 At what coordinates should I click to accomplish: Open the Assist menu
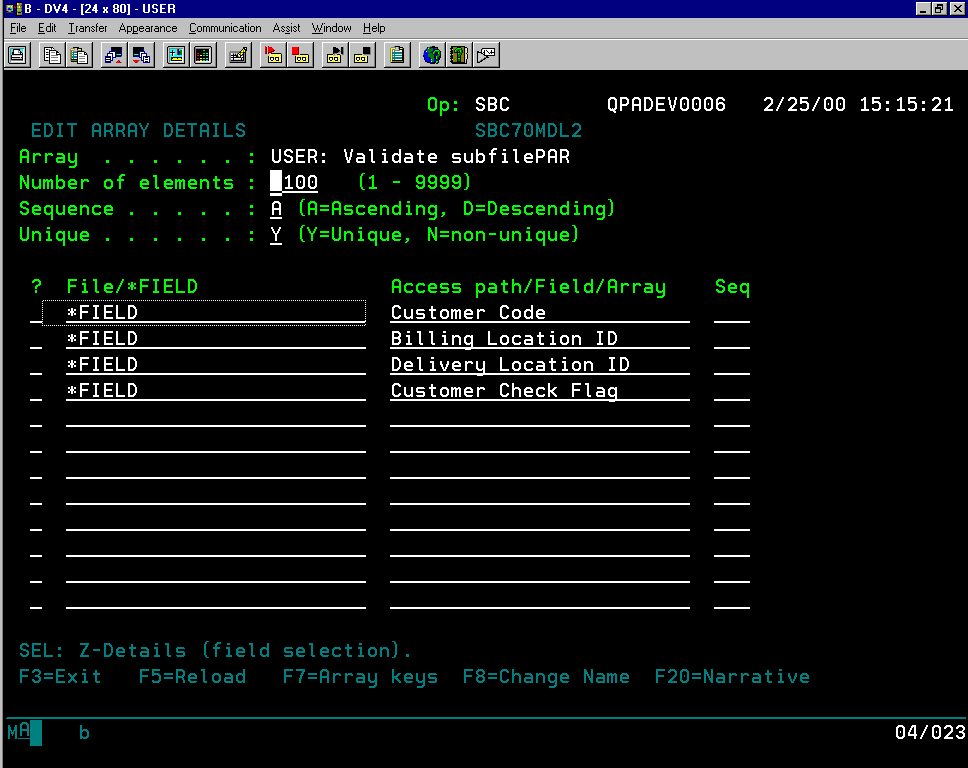tap(286, 28)
